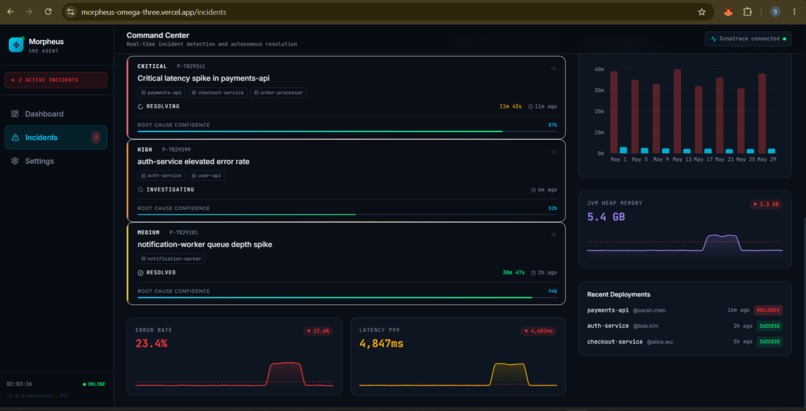
Task: Click the Incidents count badge
Action: 96,137
